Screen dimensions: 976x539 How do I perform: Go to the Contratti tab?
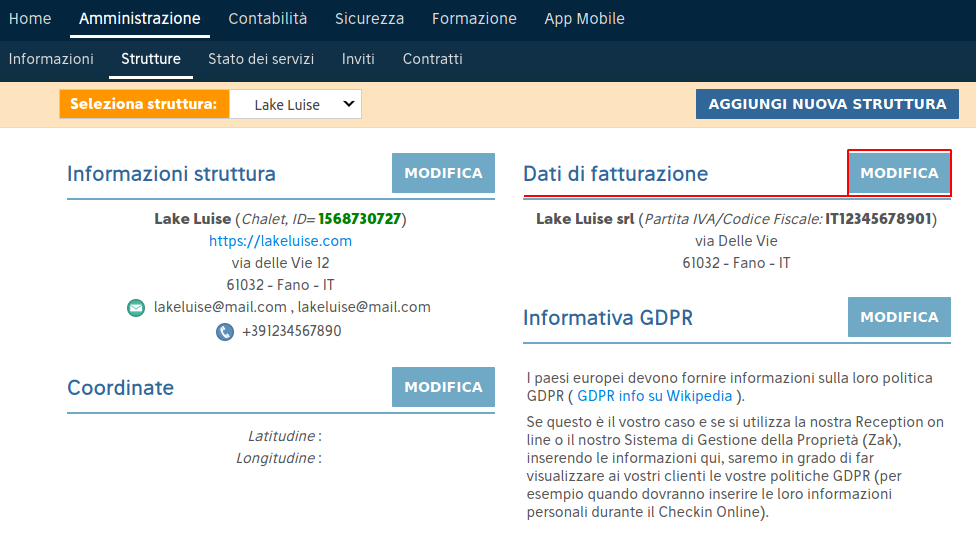coord(433,59)
